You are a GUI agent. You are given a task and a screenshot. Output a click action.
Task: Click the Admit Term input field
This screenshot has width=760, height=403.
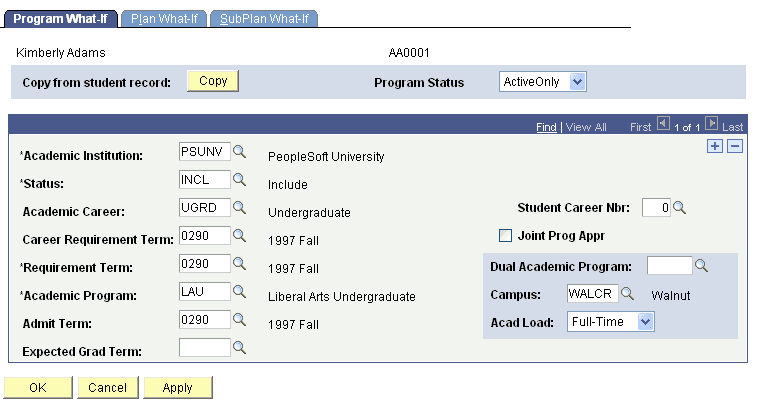[x=205, y=321]
